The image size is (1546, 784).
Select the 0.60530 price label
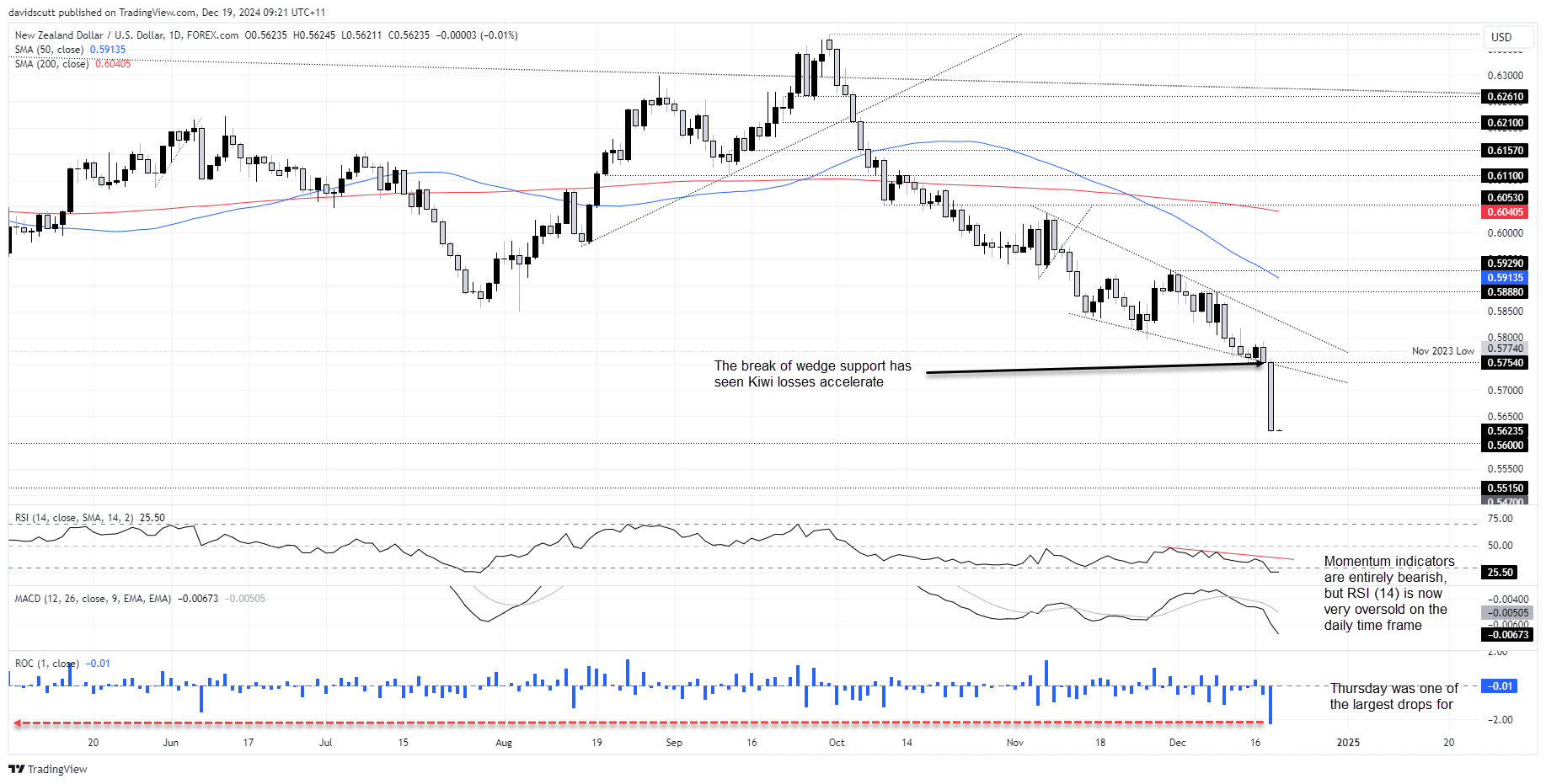pos(1505,198)
